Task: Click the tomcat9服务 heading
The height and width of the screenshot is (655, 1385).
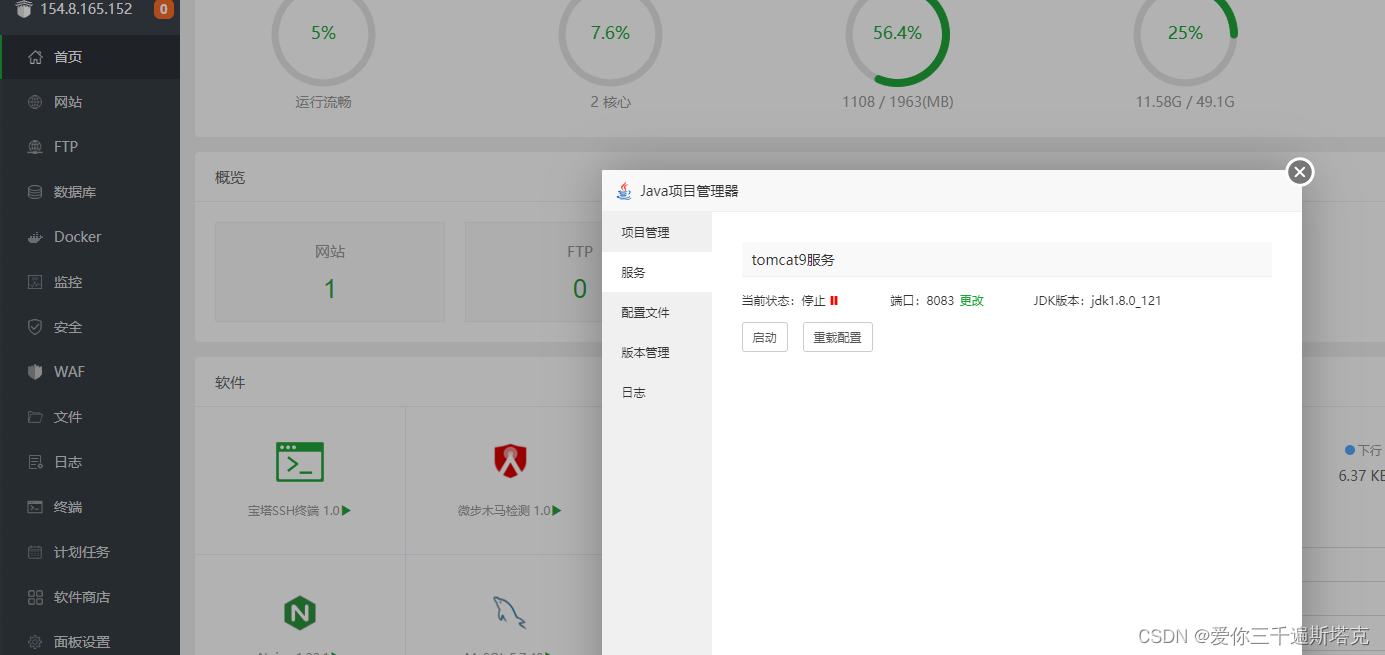Action: coord(793,259)
